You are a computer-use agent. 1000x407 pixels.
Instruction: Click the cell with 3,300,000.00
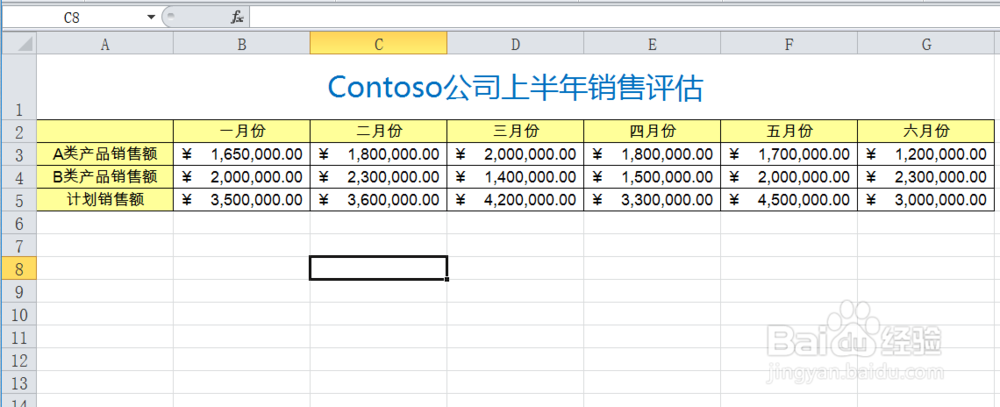click(x=652, y=200)
